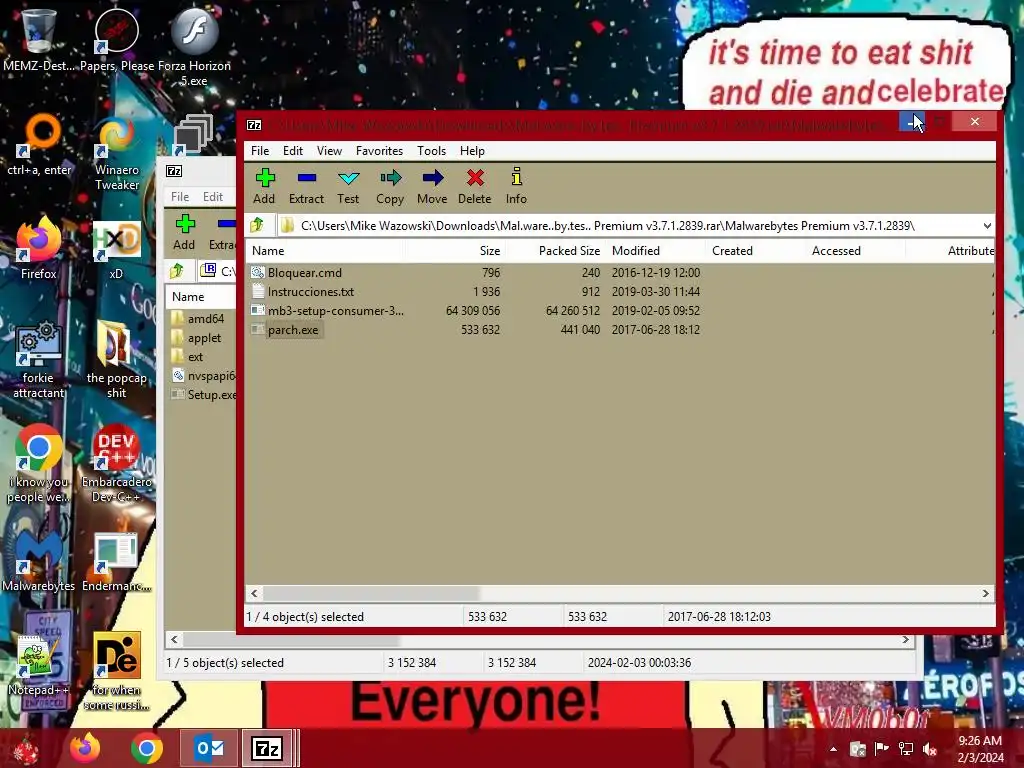Viewport: 1024px width, 768px height.
Task: Click the archive path address field
Action: (627, 226)
